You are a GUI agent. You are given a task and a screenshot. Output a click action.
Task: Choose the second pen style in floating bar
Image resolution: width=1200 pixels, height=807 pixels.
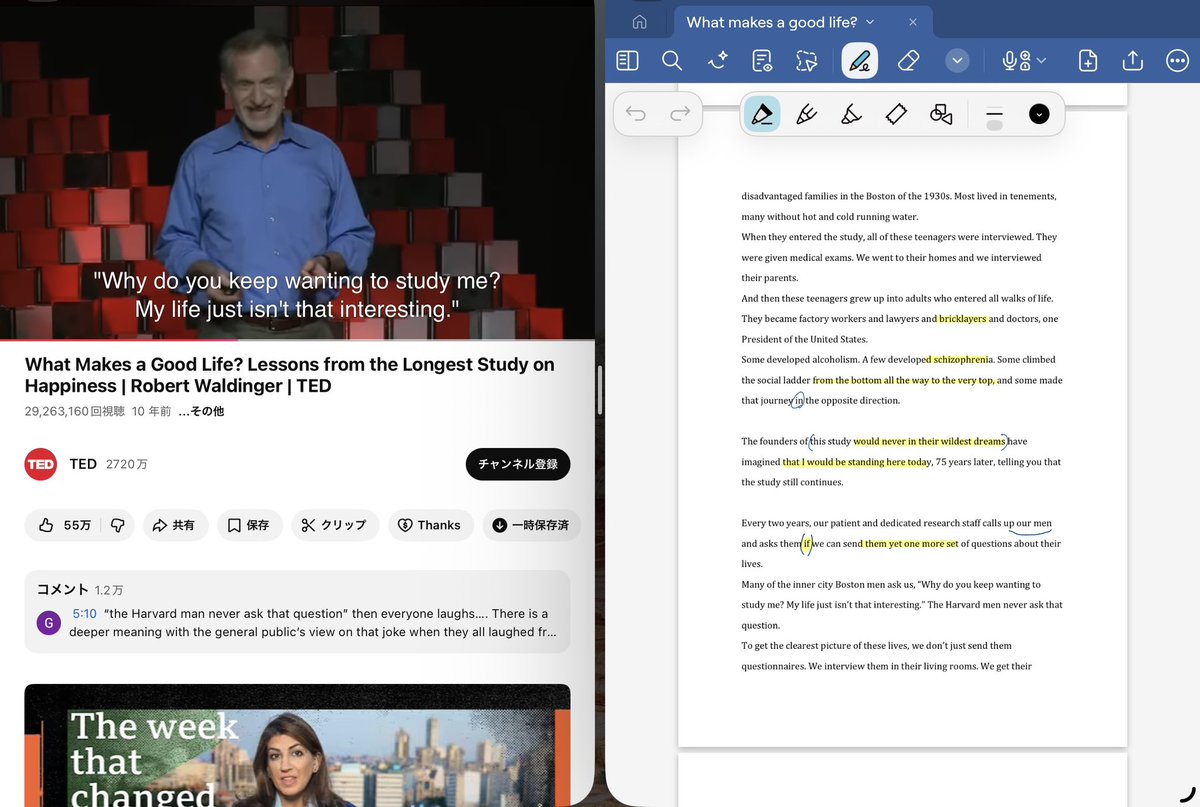tap(806, 114)
